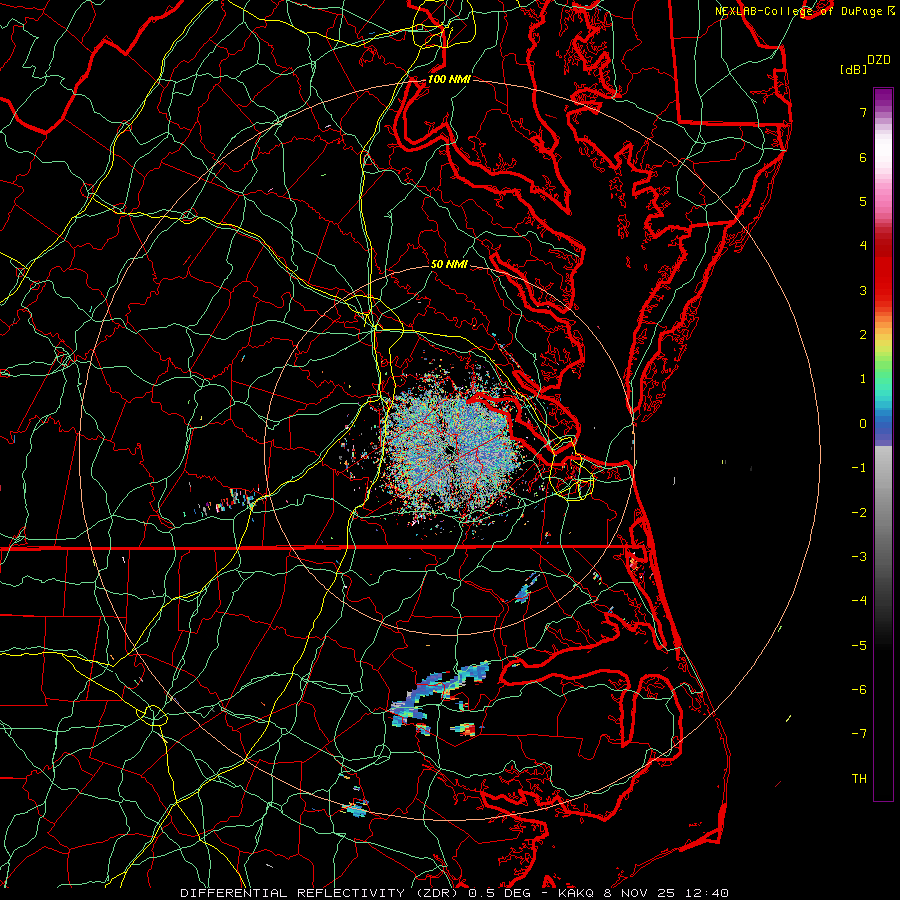
Task: Click the TH threshold label on scale
Action: (x=859, y=779)
